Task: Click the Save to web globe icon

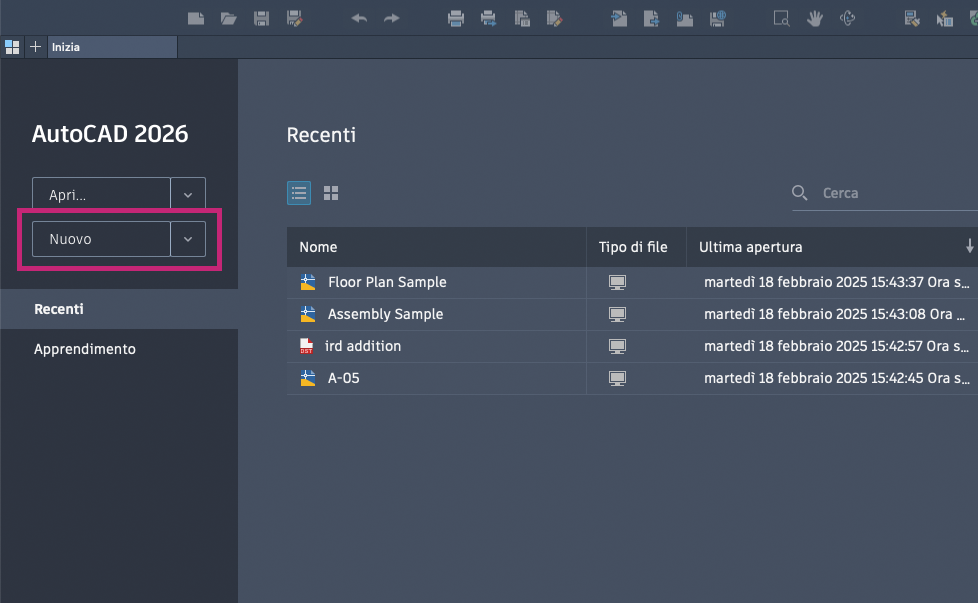Action: click(x=717, y=19)
